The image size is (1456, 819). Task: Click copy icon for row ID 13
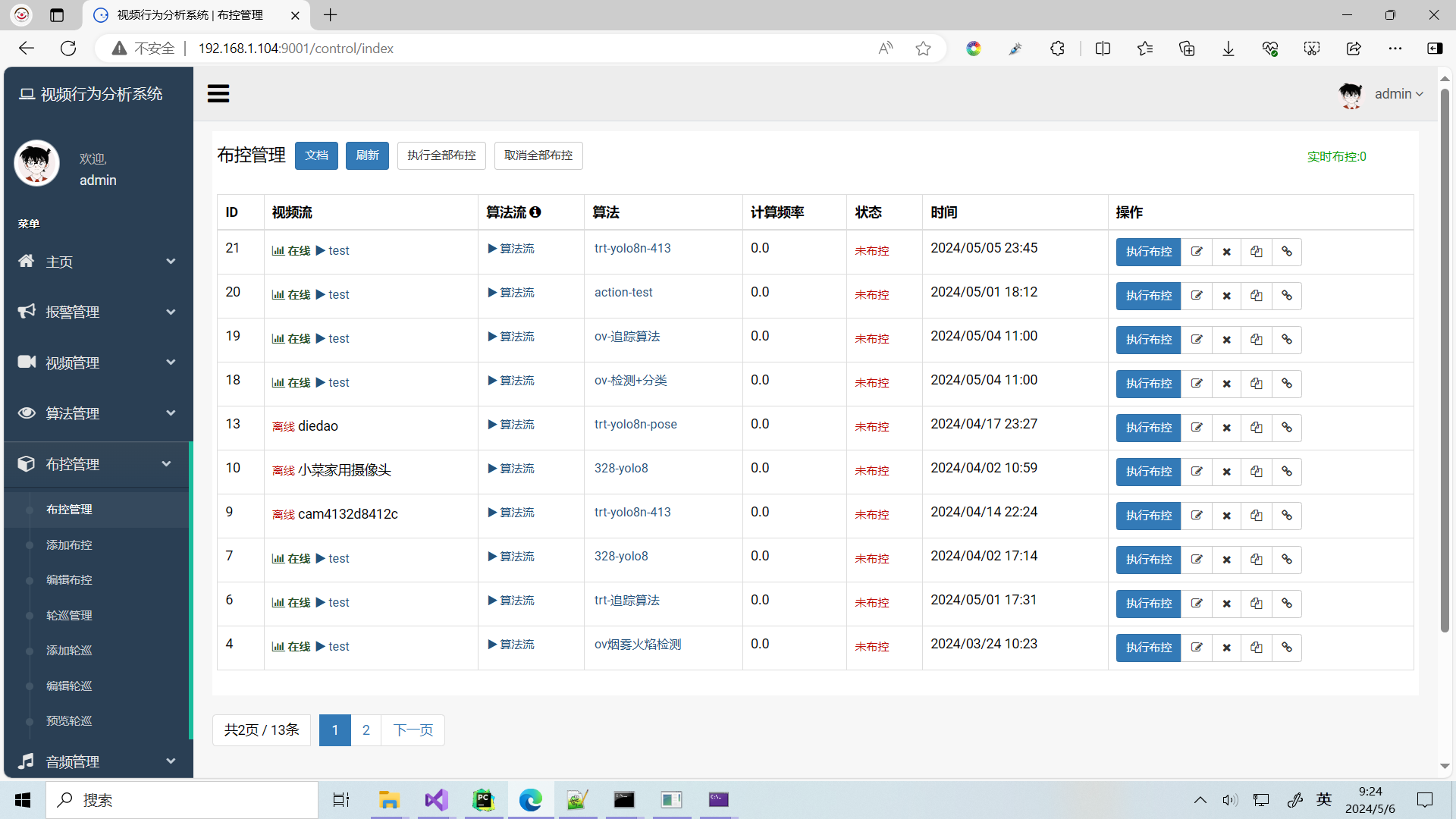[x=1257, y=428]
